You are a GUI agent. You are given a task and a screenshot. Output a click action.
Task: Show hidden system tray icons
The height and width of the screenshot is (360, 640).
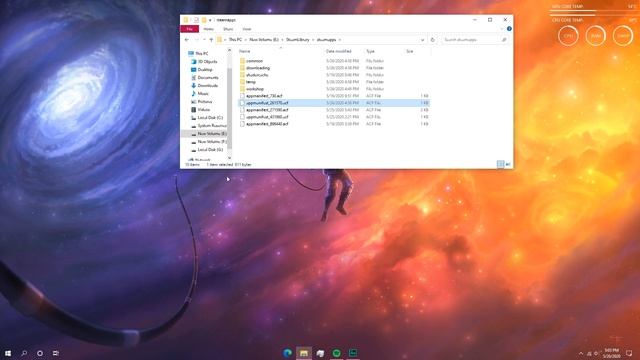[x=581, y=353]
